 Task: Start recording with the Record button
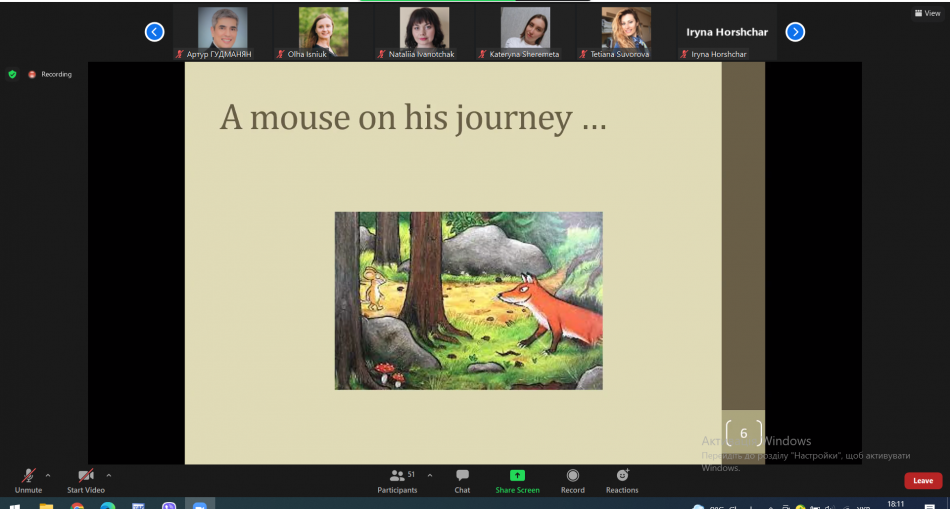572,479
